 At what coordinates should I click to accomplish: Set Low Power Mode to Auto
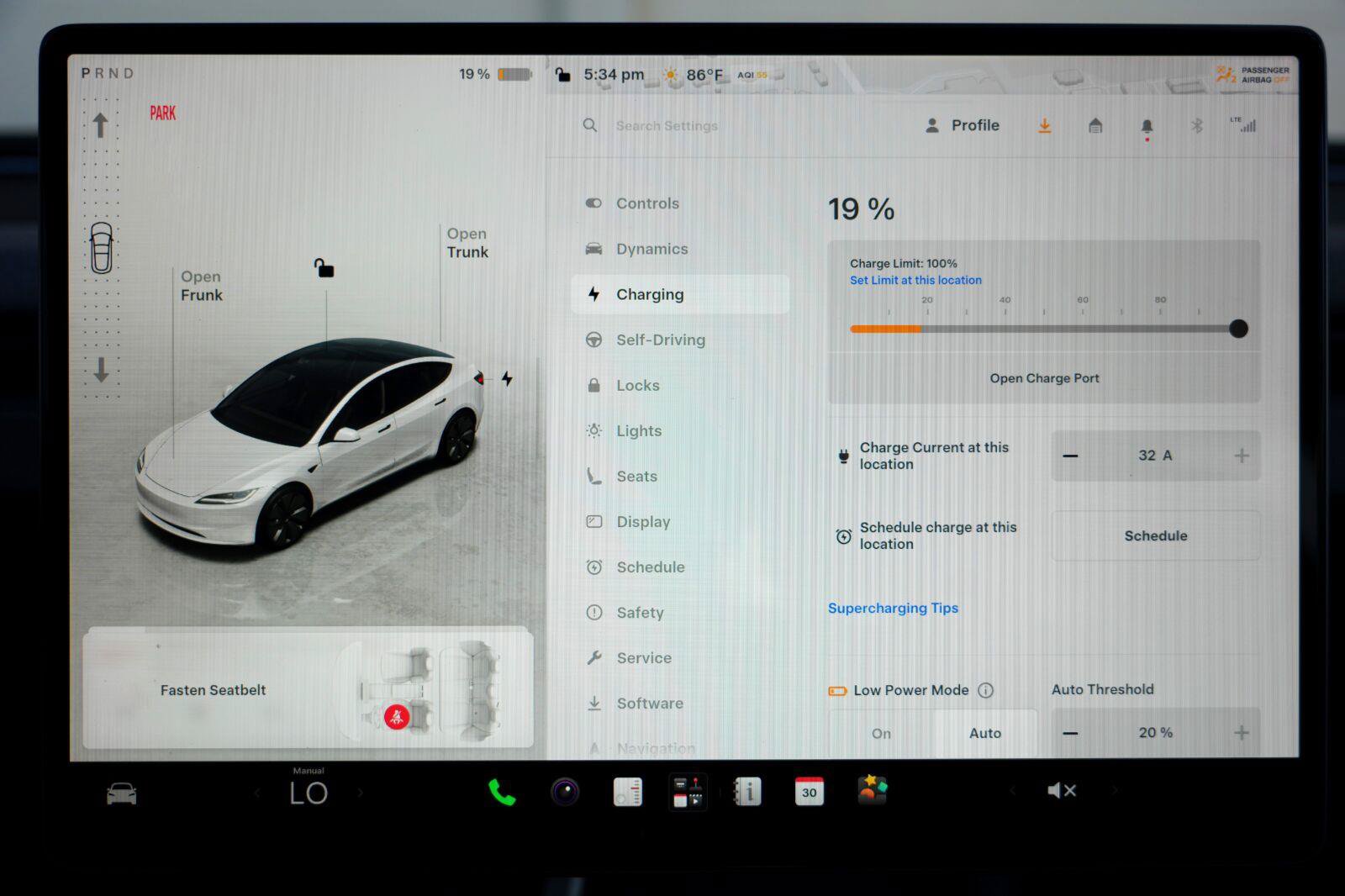(985, 733)
